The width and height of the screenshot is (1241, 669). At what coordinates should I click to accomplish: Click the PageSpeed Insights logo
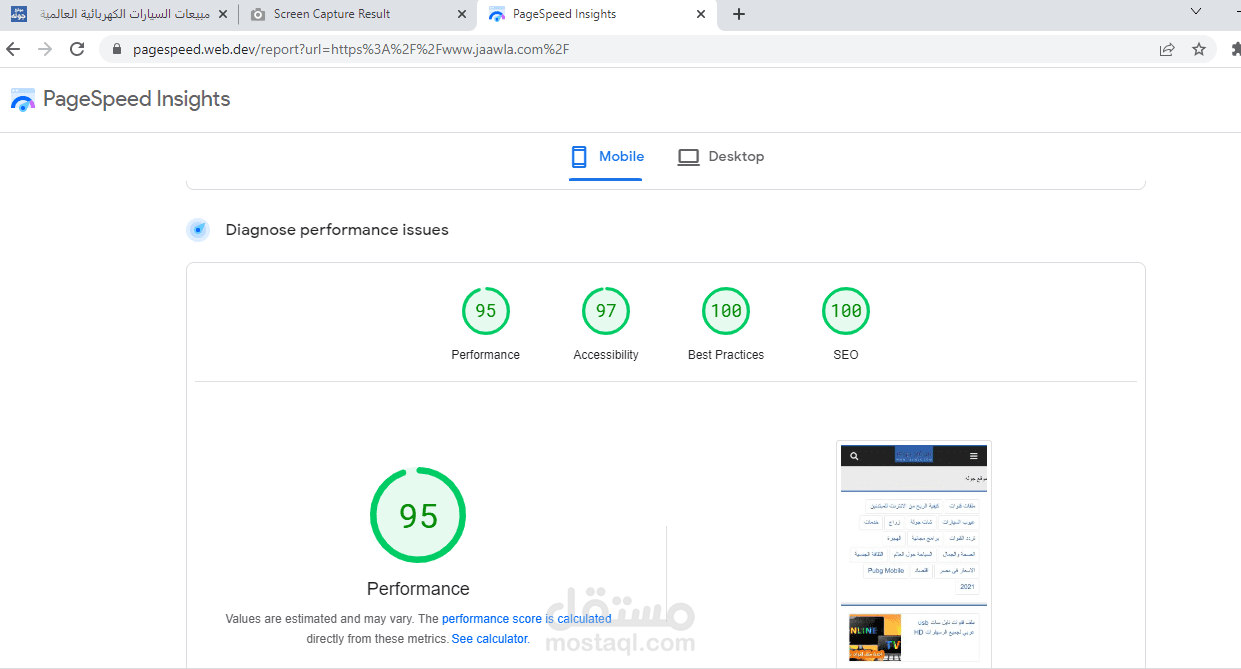pyautogui.click(x=22, y=99)
